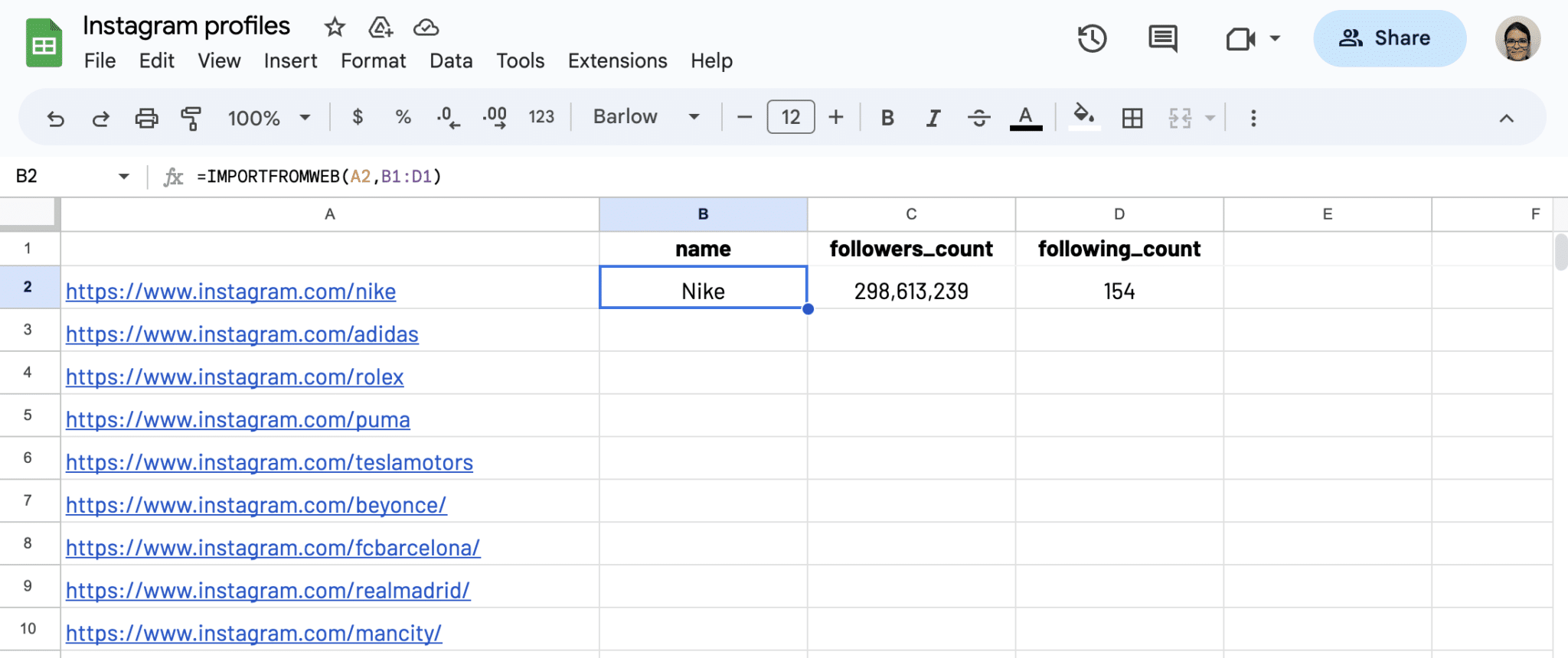
Task: Click the font size field showing 12
Action: tap(791, 117)
